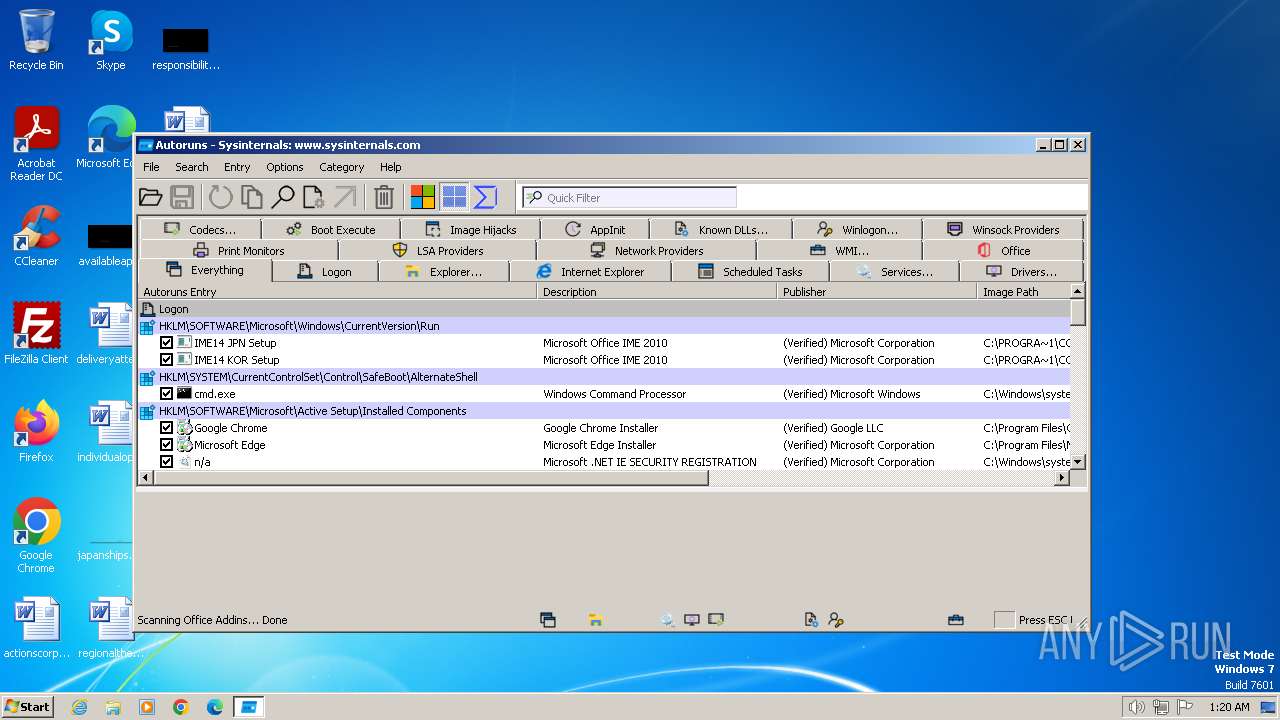Switch to the Scheduled Tasks tab
Screen dimensions: 1280x720
pos(750,272)
